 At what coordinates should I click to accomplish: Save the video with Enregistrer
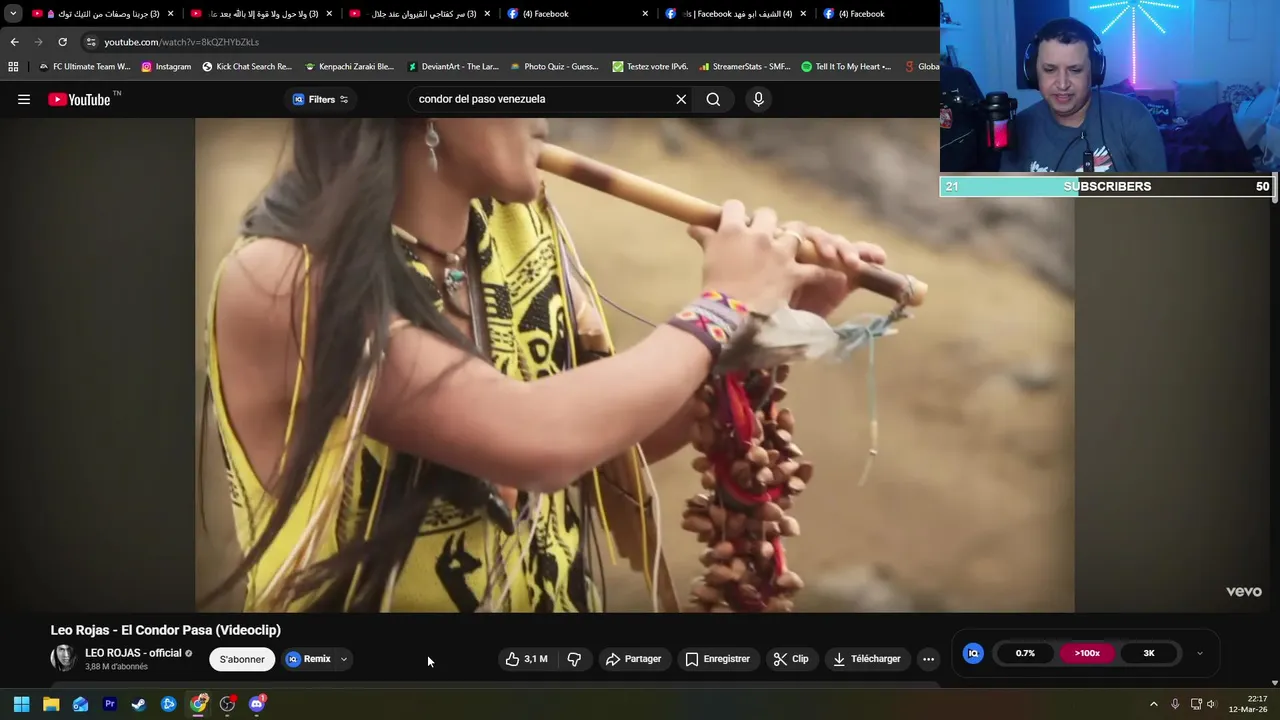[x=717, y=659]
